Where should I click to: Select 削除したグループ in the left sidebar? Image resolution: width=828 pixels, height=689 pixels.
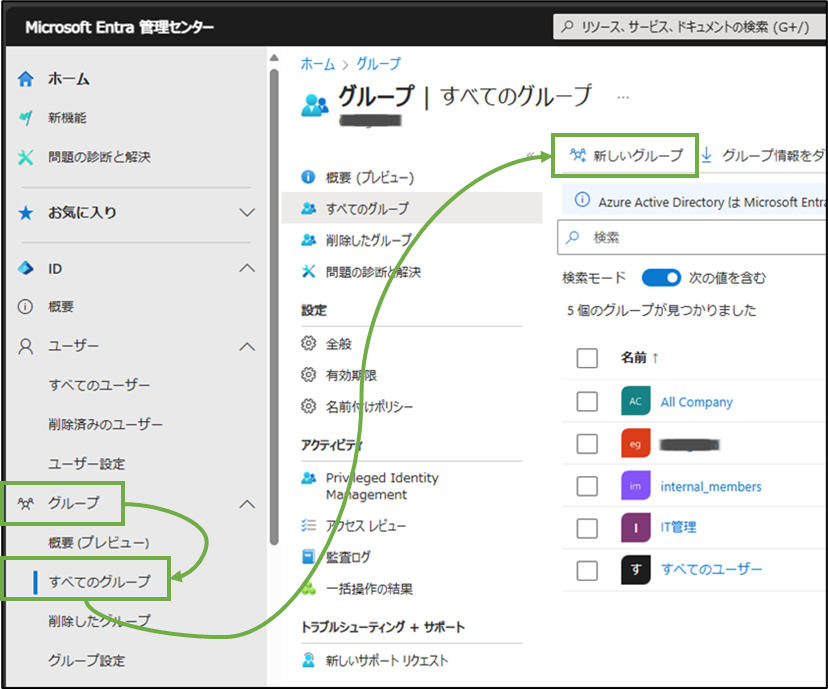click(x=99, y=621)
